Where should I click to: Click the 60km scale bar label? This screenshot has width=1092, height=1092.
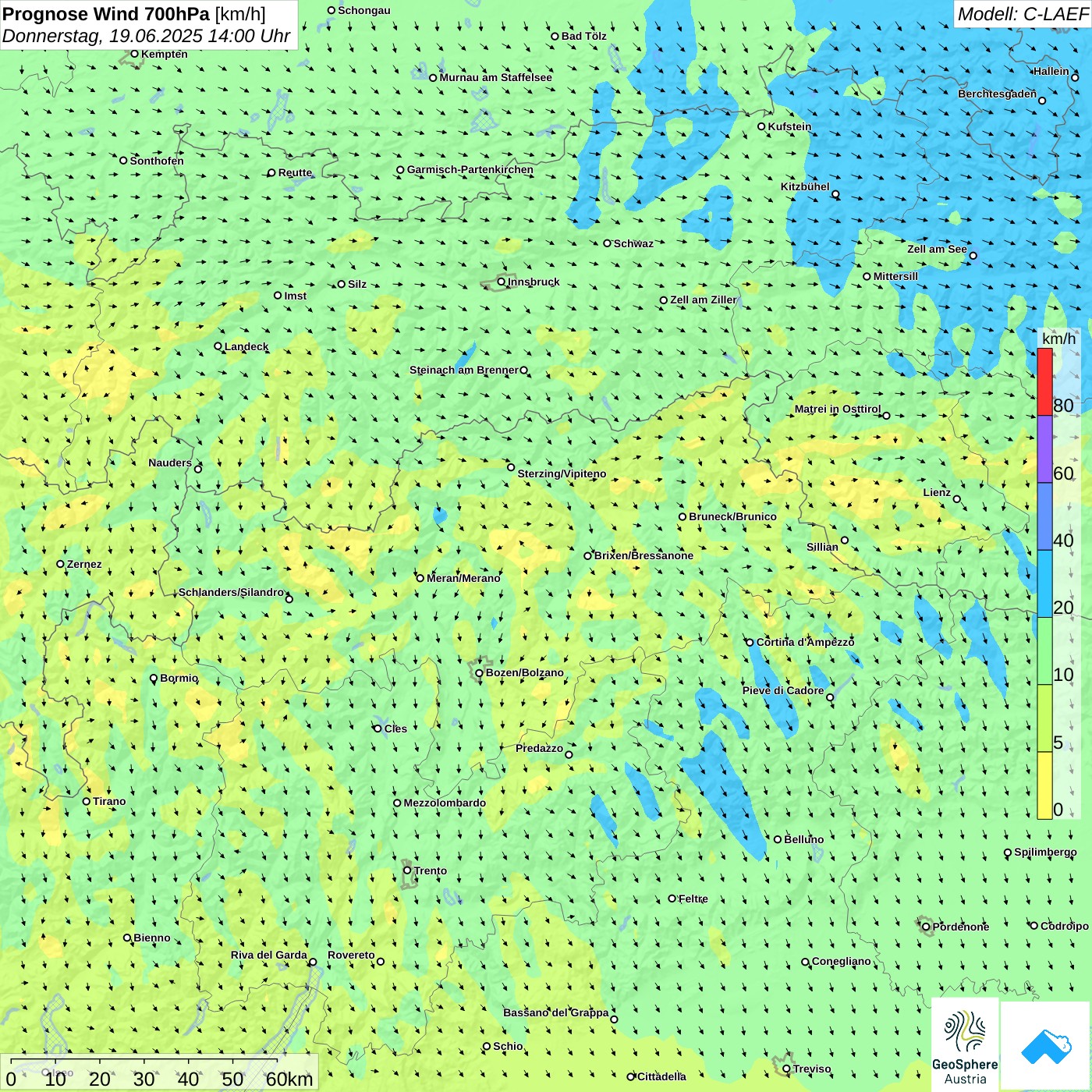pos(289,1080)
